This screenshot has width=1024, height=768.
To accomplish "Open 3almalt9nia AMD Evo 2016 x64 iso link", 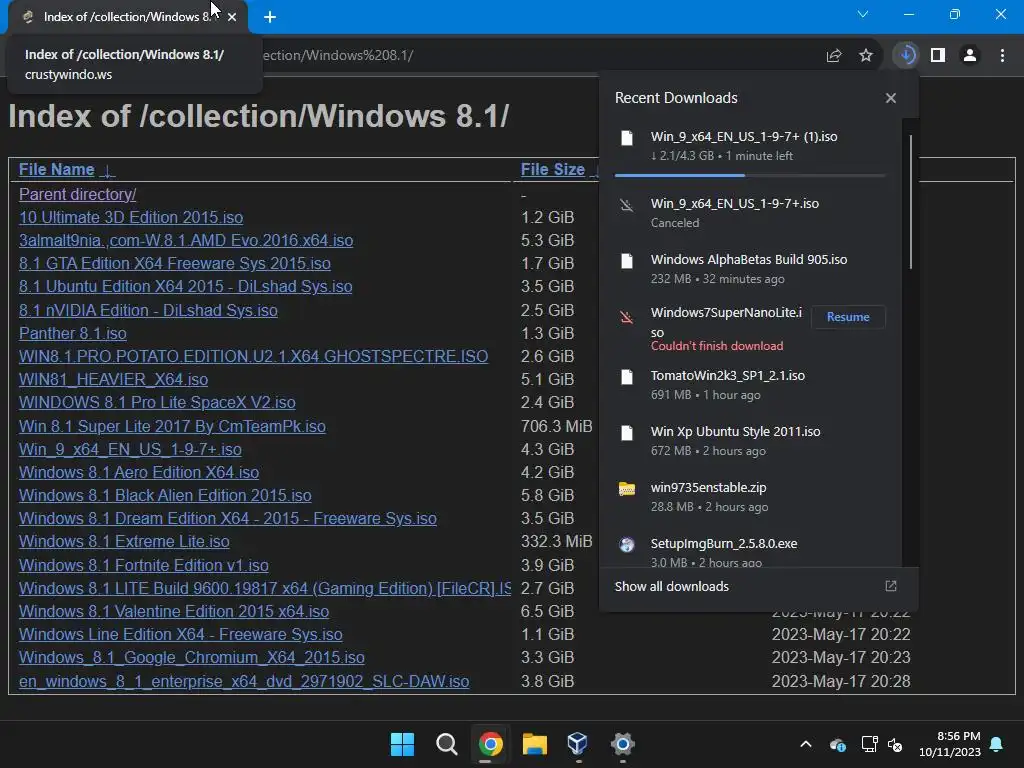I will point(186,240).
